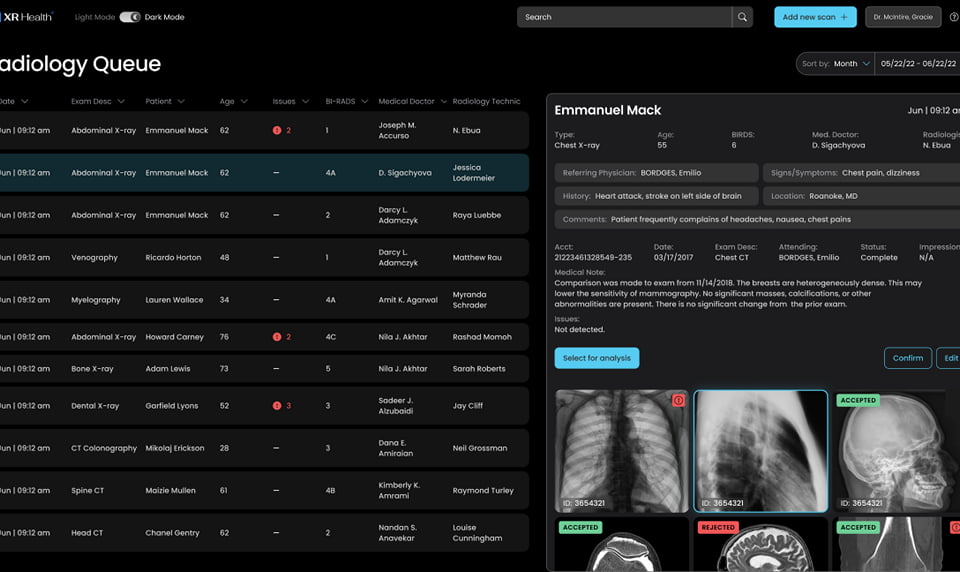Select the Ricardo Horton Venography row
The width and height of the screenshot is (960, 572).
[263, 258]
